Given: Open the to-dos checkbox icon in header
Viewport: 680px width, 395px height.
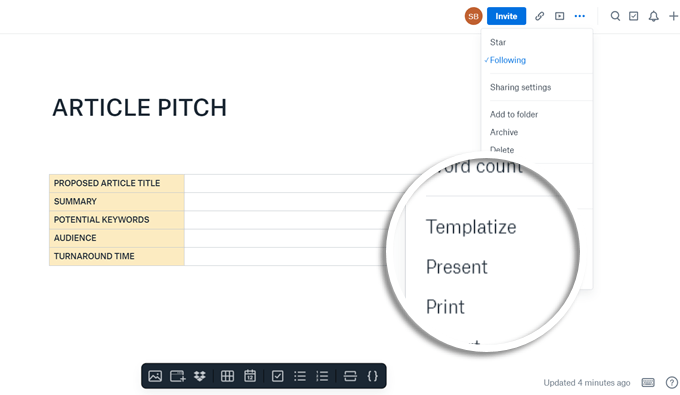Looking at the screenshot, I should [634, 16].
